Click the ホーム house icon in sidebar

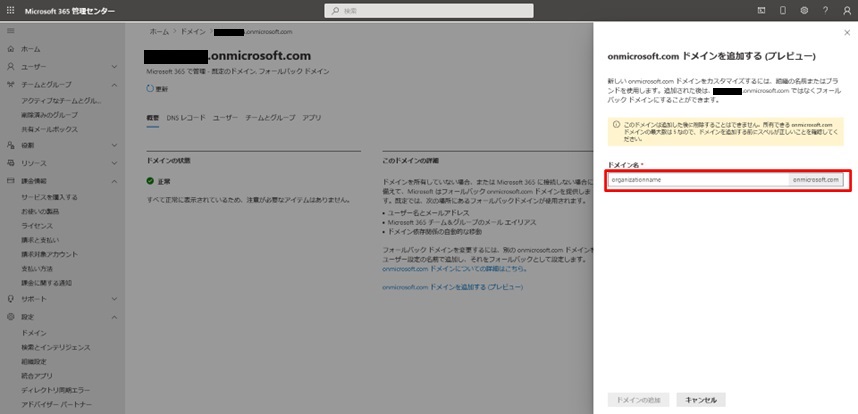[10, 49]
